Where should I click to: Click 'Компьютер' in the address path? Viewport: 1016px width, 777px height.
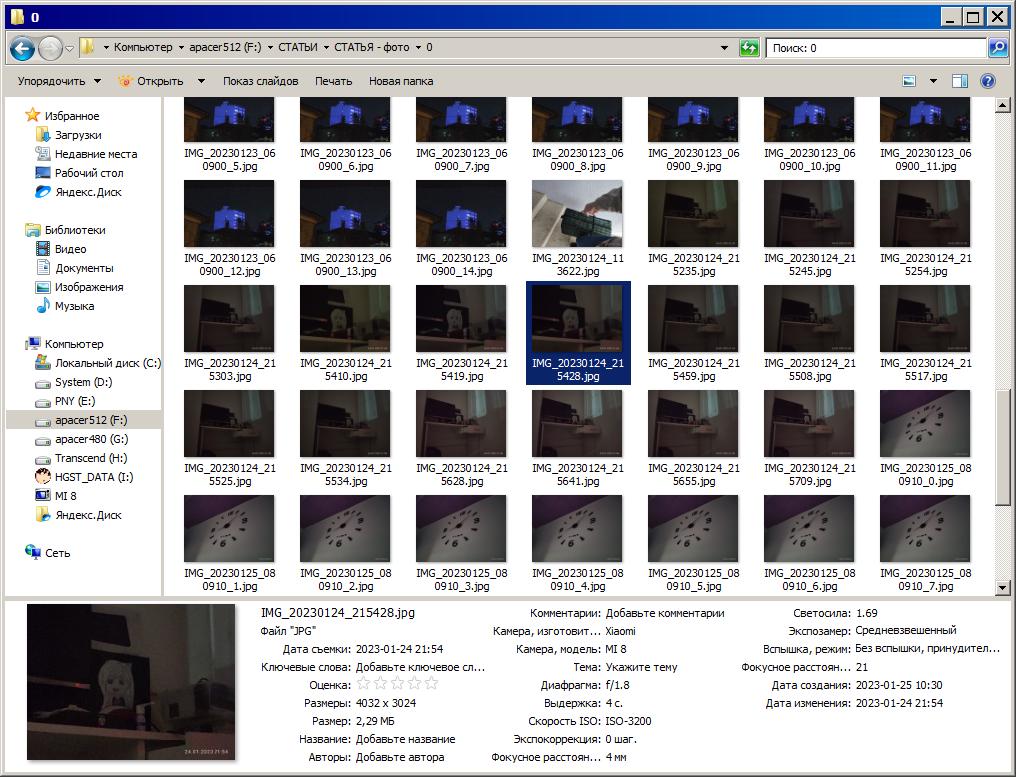[x=143, y=47]
